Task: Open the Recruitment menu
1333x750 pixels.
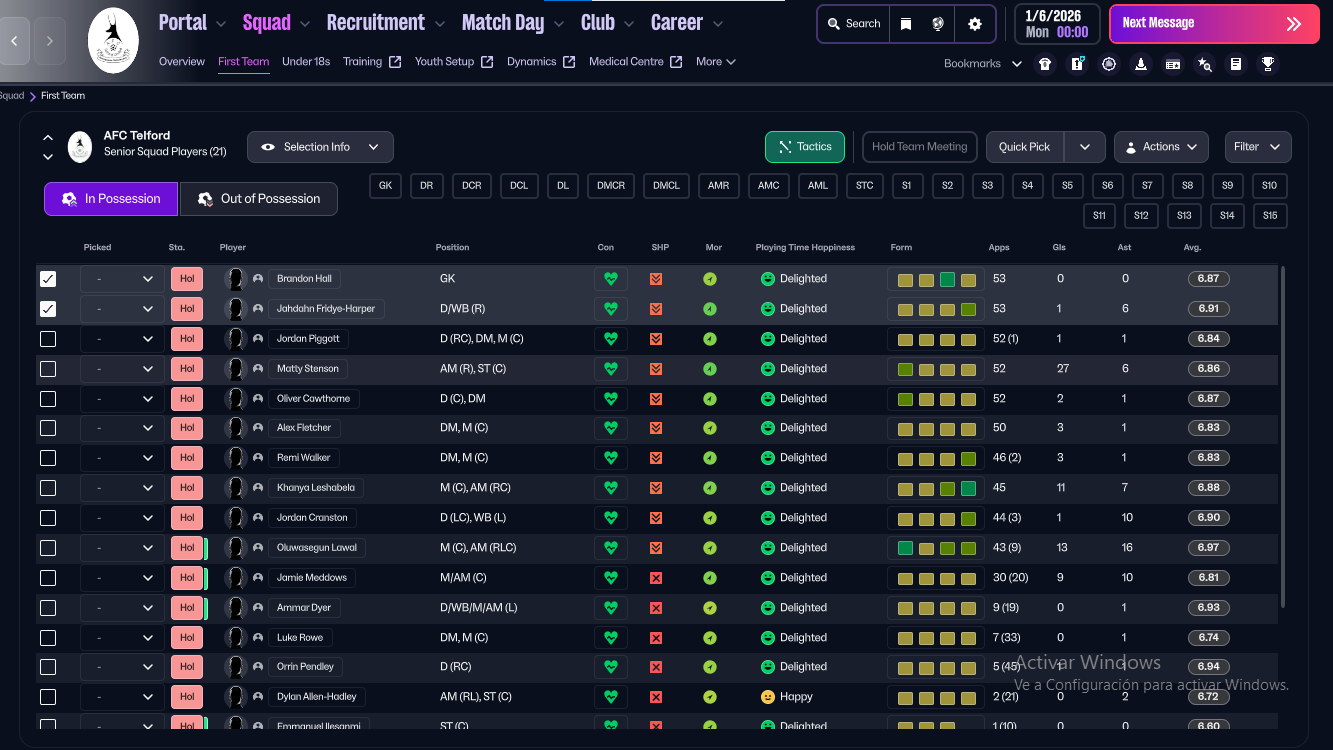Action: click(376, 23)
